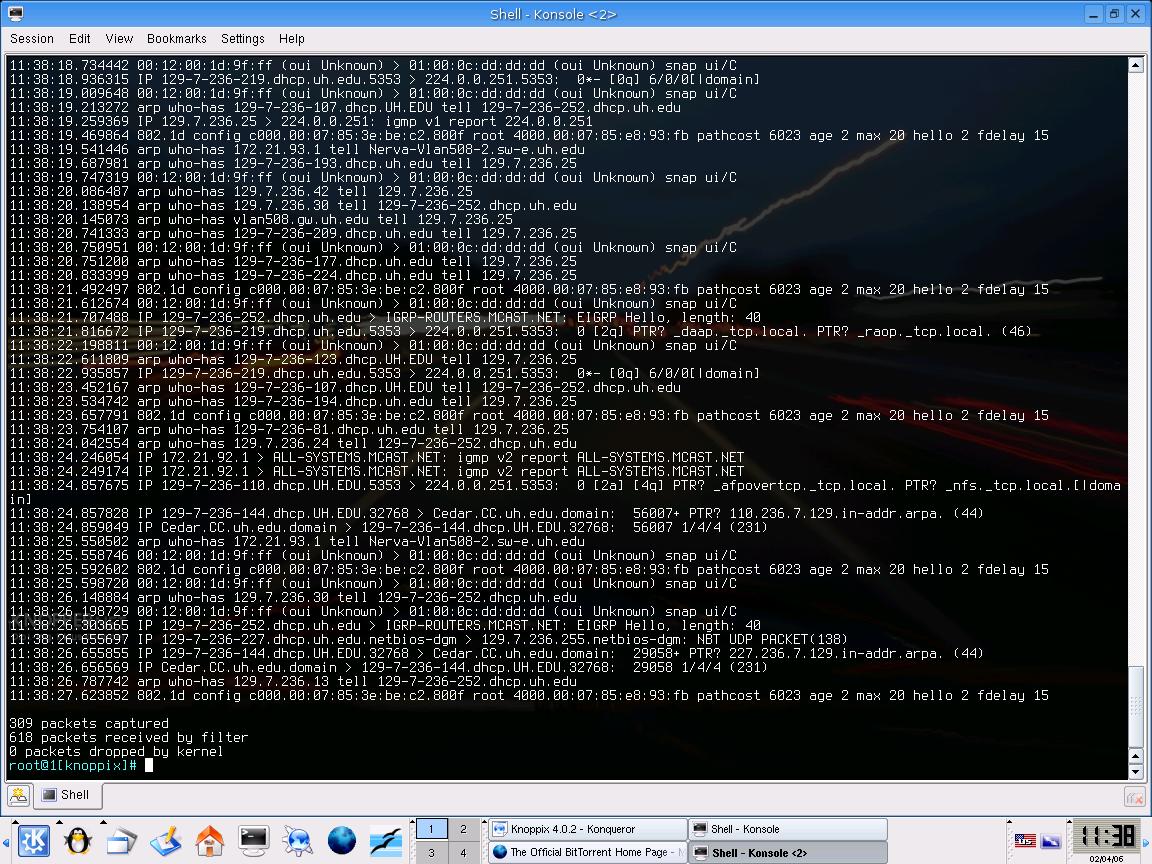Open the View menu
The image size is (1152, 864).
click(x=119, y=39)
